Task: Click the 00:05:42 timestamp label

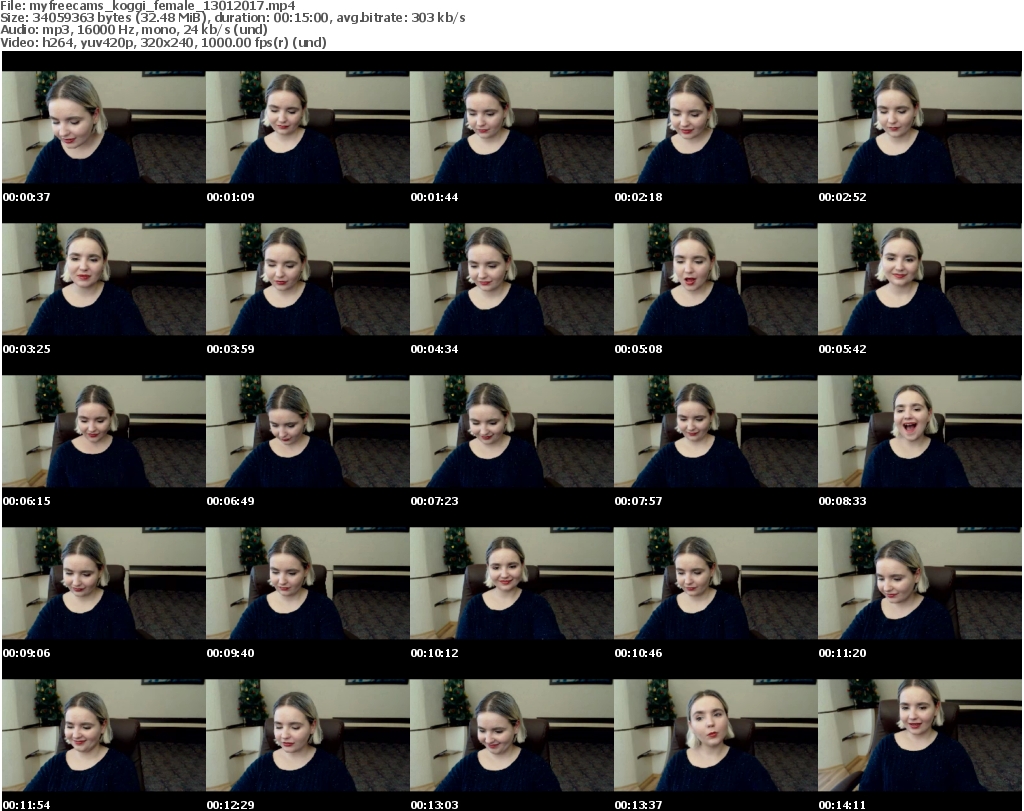Action: [x=842, y=349]
